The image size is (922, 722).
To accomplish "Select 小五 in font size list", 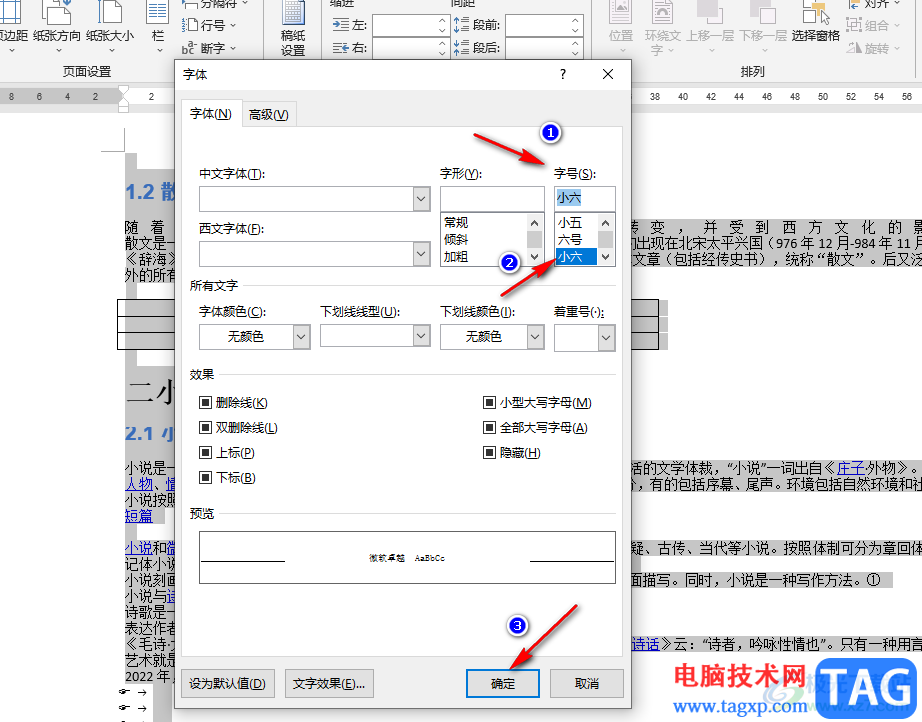I will [x=570, y=222].
